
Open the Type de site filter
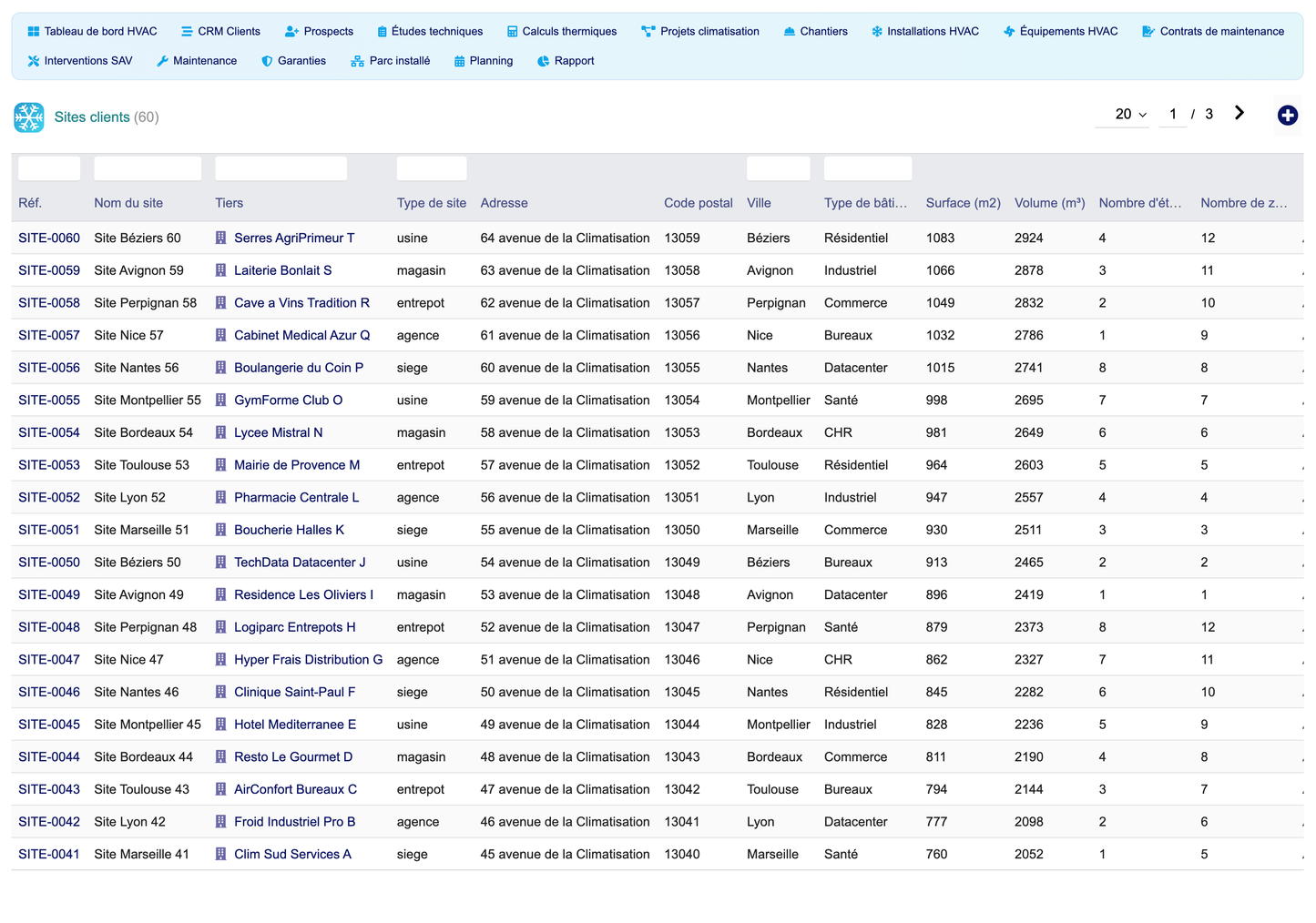coord(432,168)
